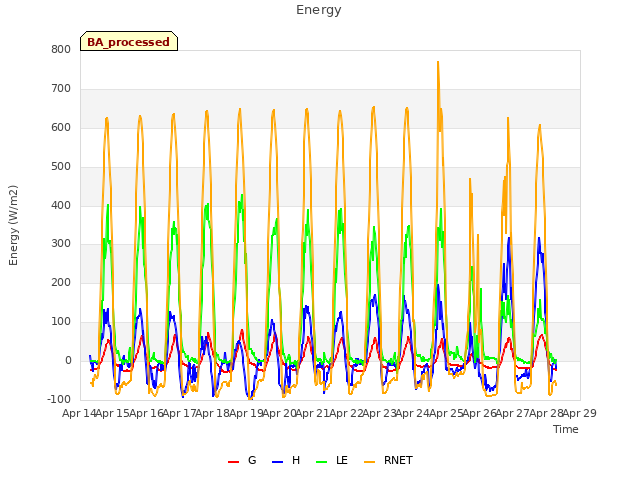
Task: Click the 100 y-axis tick label
Action: (x=61, y=322)
